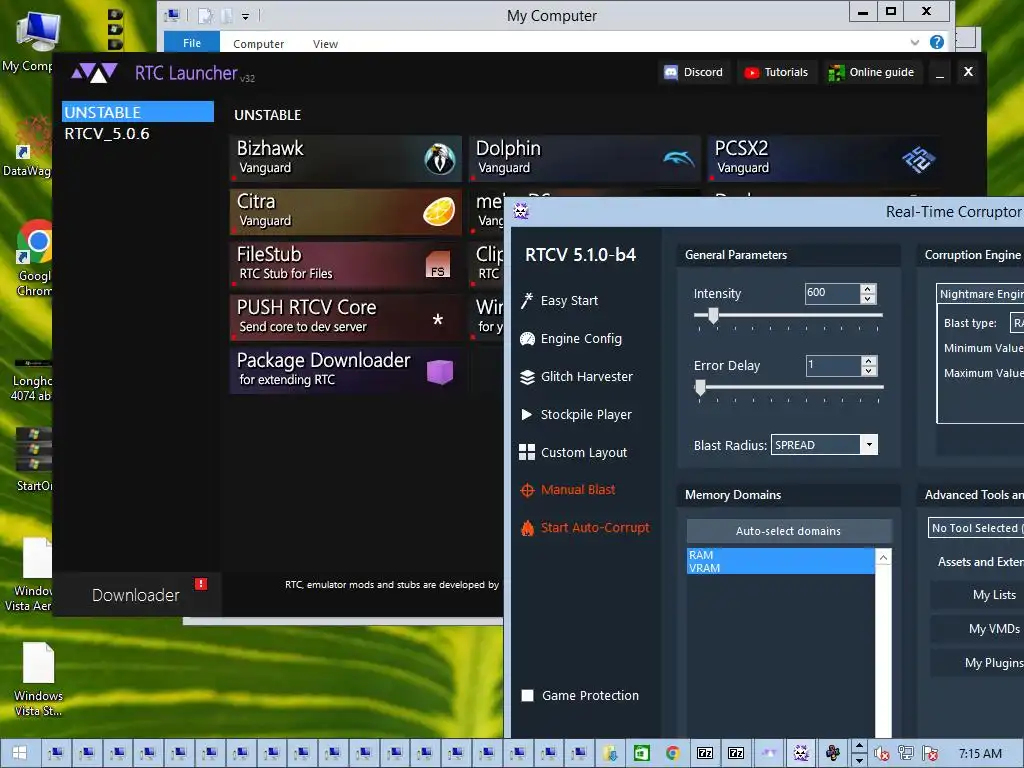Launch Citra Vanguard tile
The image size is (1024, 768).
[345, 212]
